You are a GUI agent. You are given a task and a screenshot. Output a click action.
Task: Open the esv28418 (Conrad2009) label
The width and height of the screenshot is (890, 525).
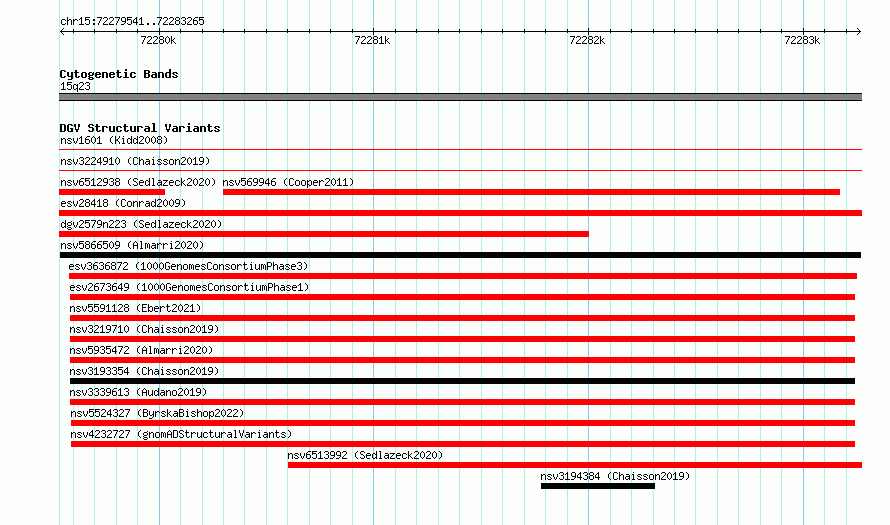pos(123,203)
